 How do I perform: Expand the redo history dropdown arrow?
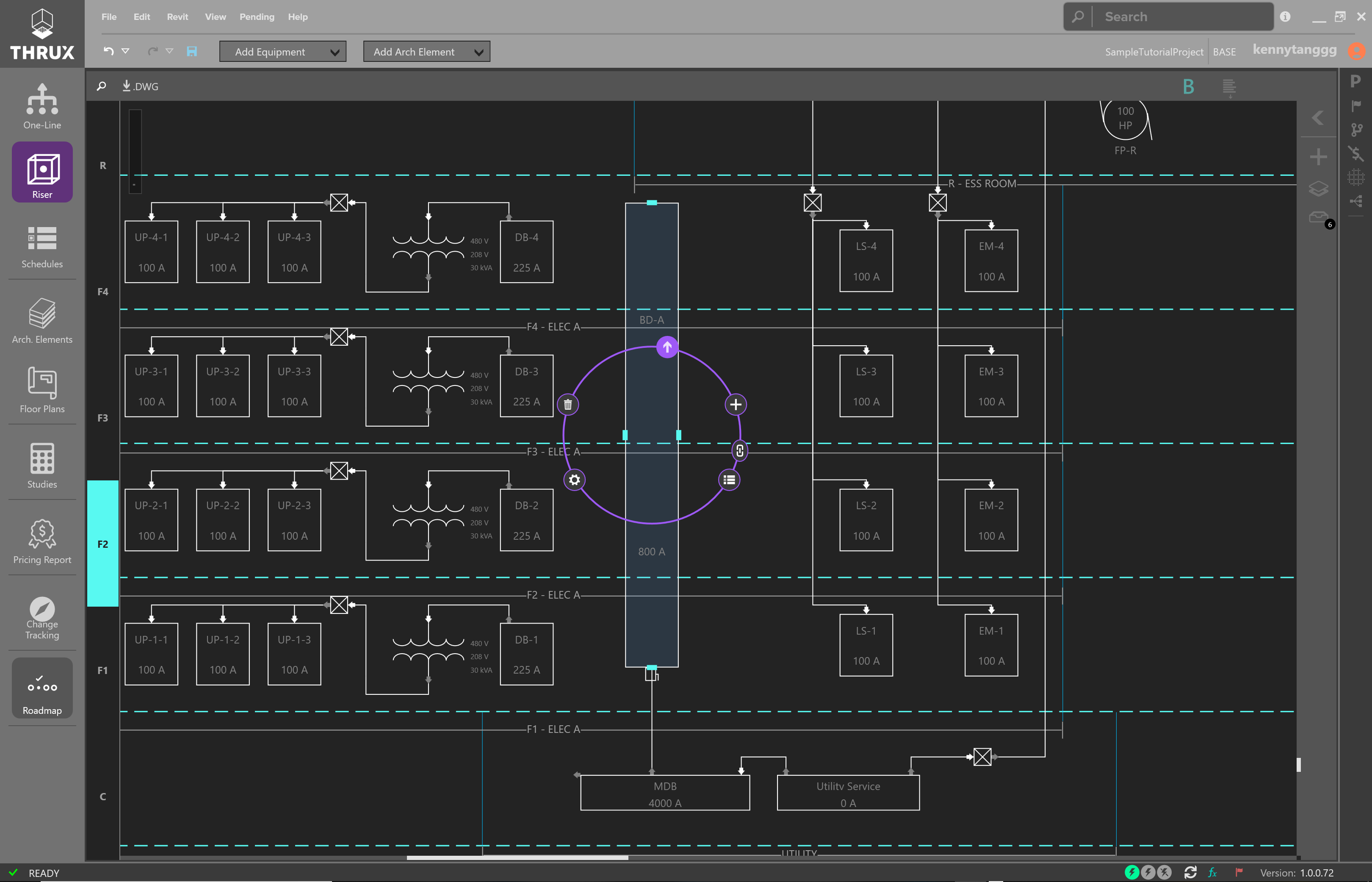(x=169, y=51)
